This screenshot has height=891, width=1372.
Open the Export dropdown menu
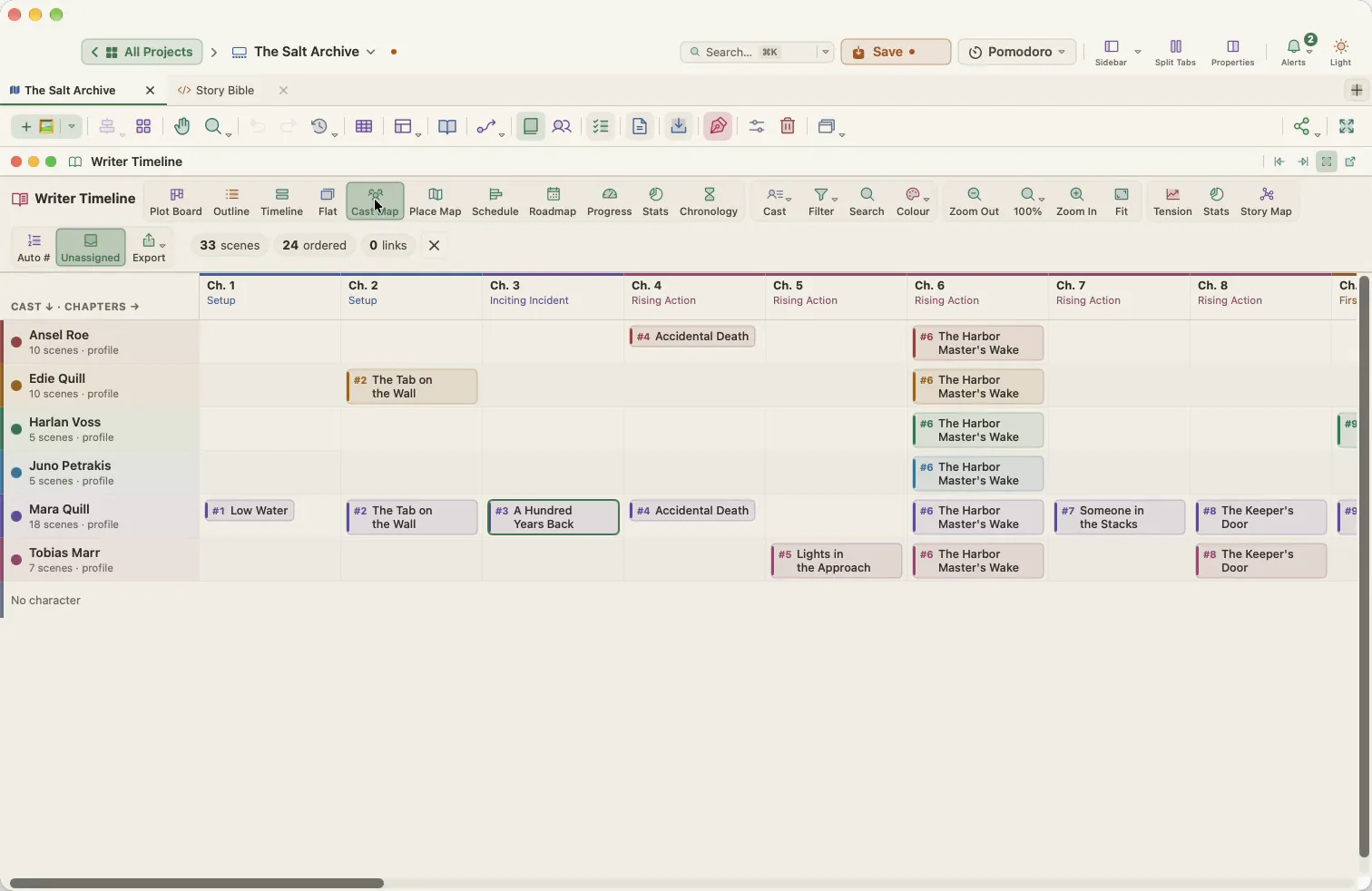click(x=150, y=247)
